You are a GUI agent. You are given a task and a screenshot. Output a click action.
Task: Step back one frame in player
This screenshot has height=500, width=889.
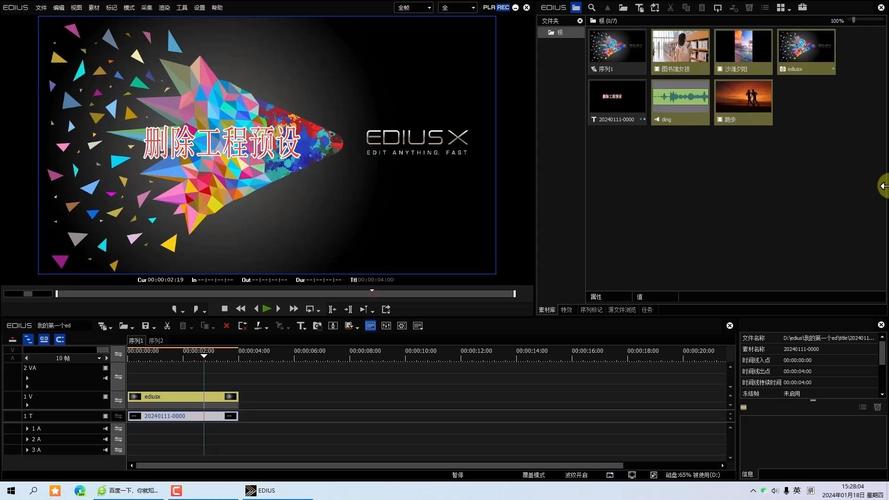click(256, 309)
